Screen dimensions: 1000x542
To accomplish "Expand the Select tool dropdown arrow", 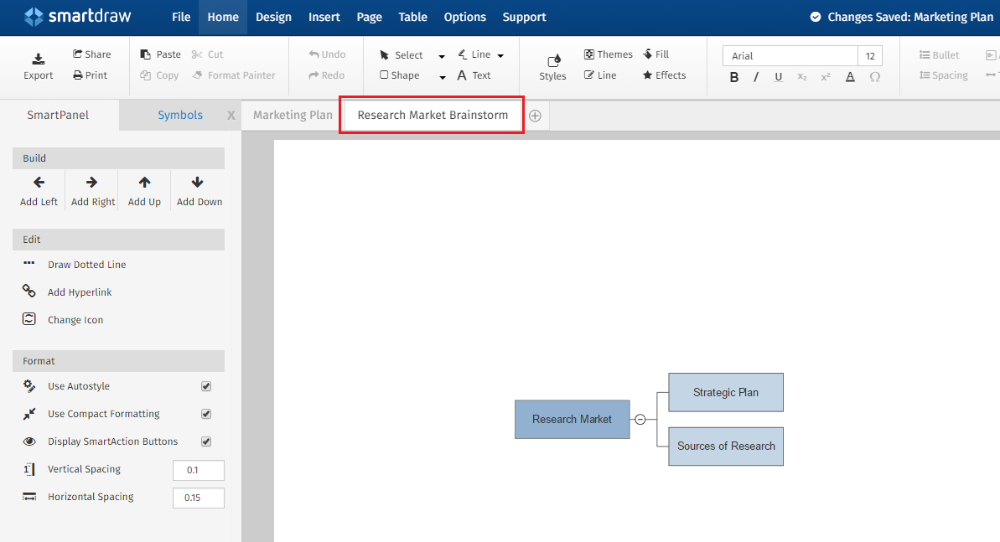I will pos(441,56).
